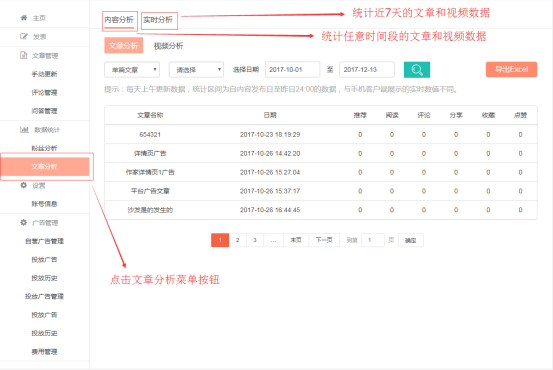Screen dimensions: 553x370
Task: Click the 文章名称 column header
Action: (x=150, y=115)
